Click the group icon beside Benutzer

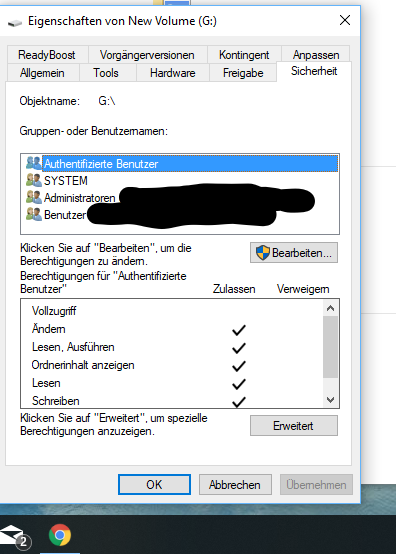pos(34,214)
